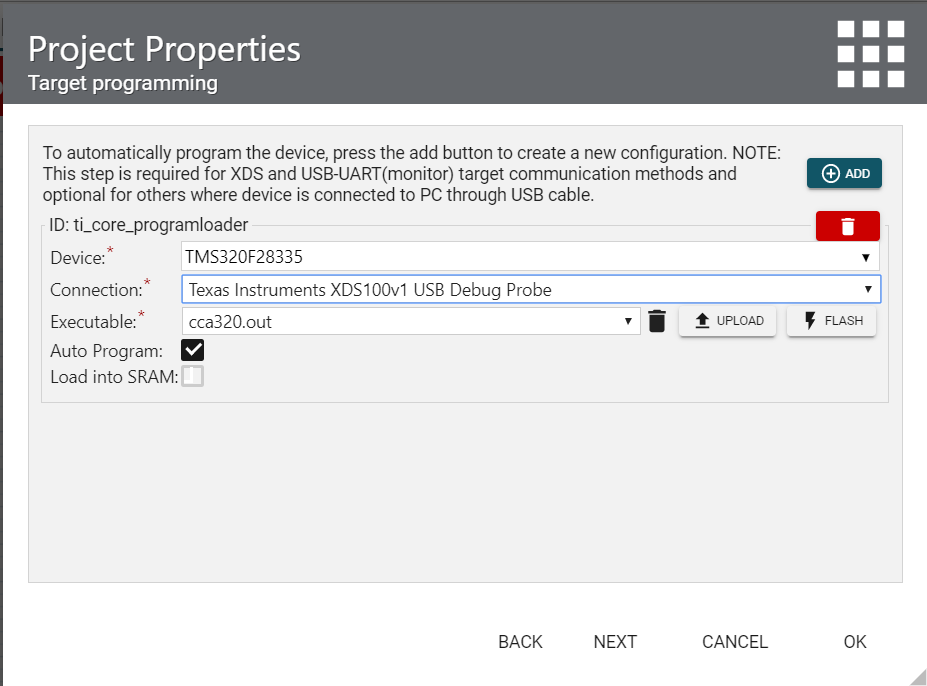Click the FLASH button with the lightning icon
927x686 pixels.
[x=831, y=321]
